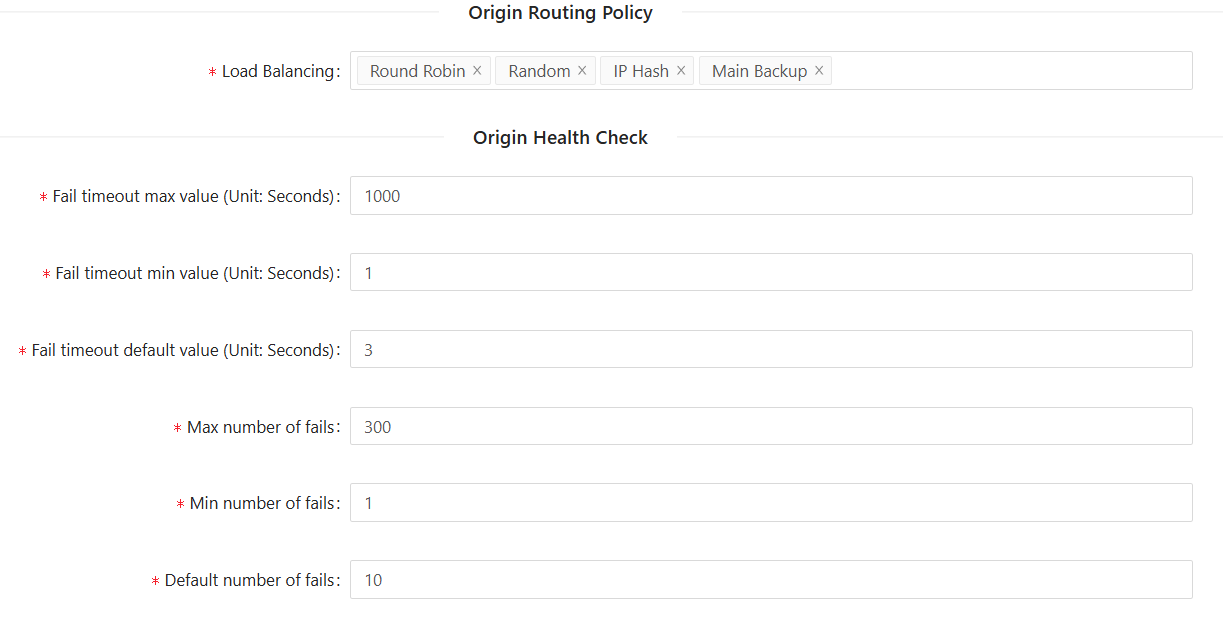Click the Load Balancing field label
Viewport: 1223px width, 622px height.
tap(278, 72)
